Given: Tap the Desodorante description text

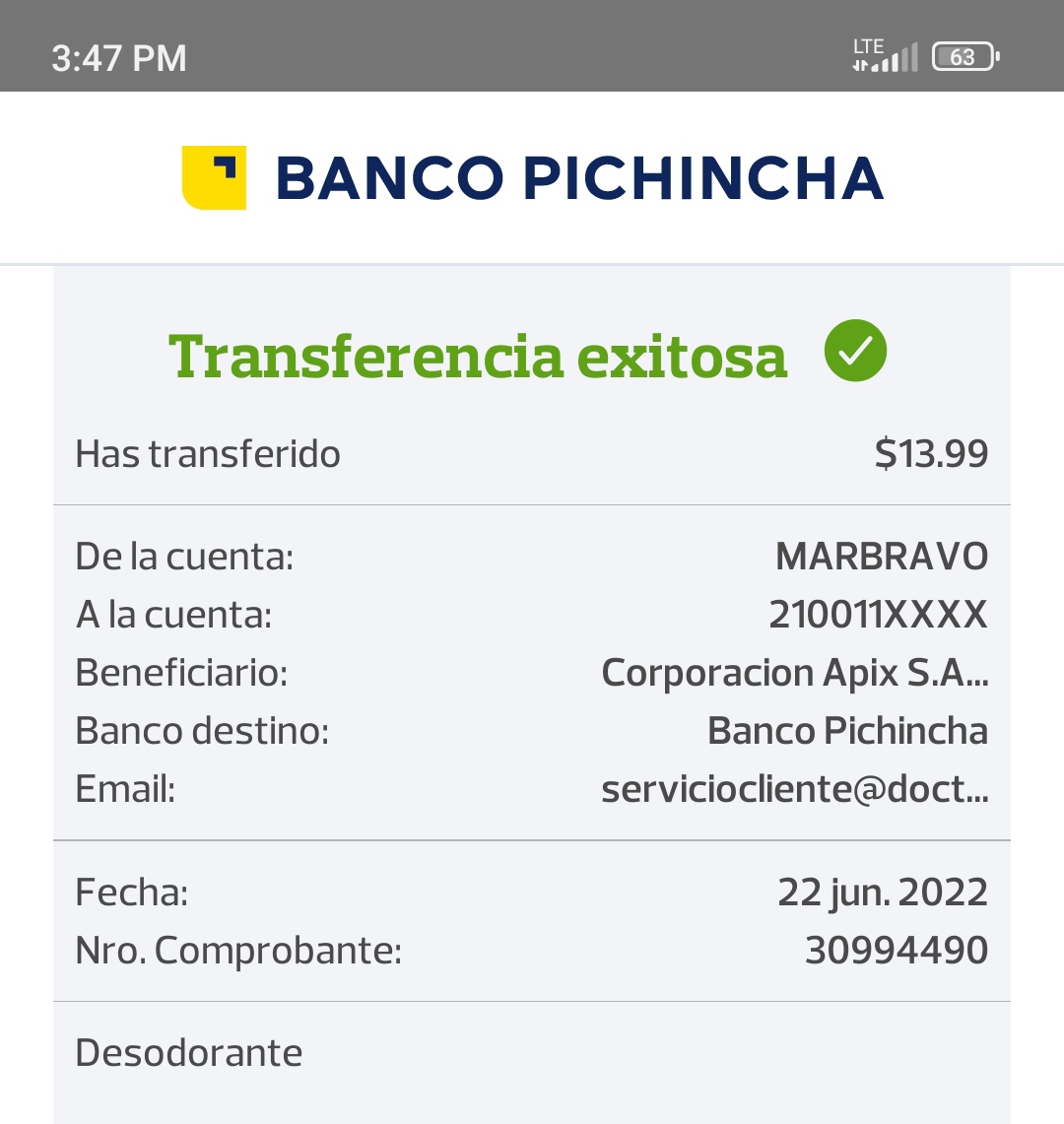Looking at the screenshot, I should point(188,1053).
